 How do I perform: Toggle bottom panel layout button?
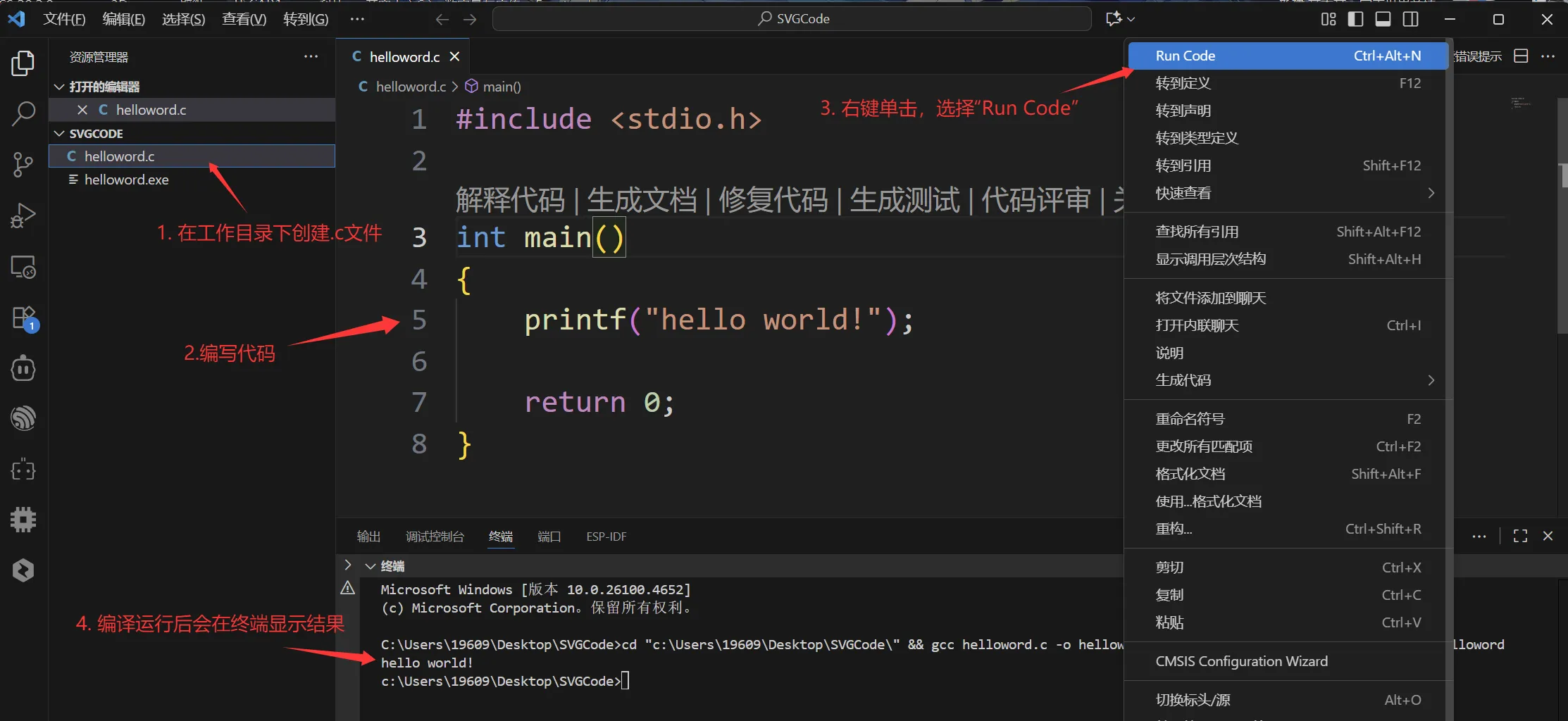pyautogui.click(x=1383, y=19)
